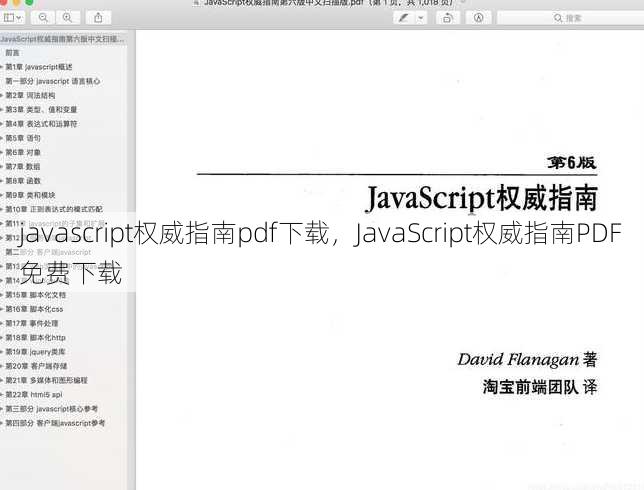Screen dimensions: 644x490
Task: Go to 第7章 数组
Action: coord(23,166)
